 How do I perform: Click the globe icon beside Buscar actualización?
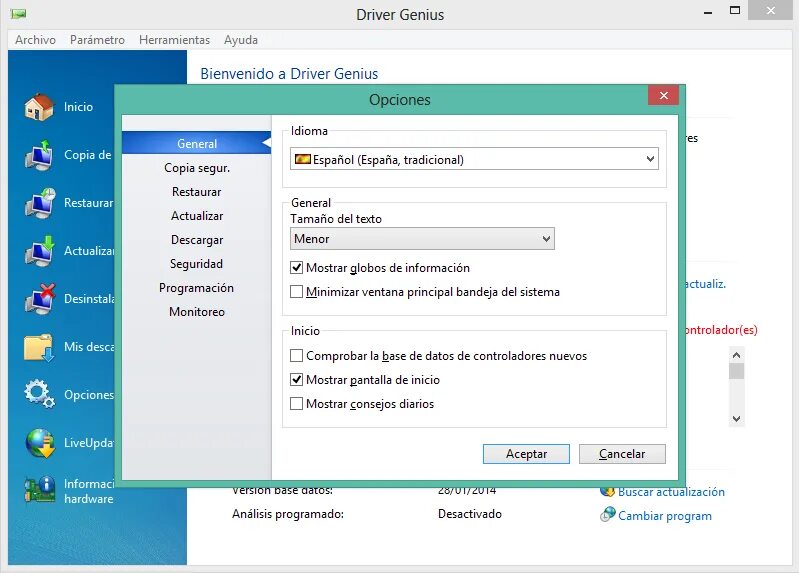[607, 491]
